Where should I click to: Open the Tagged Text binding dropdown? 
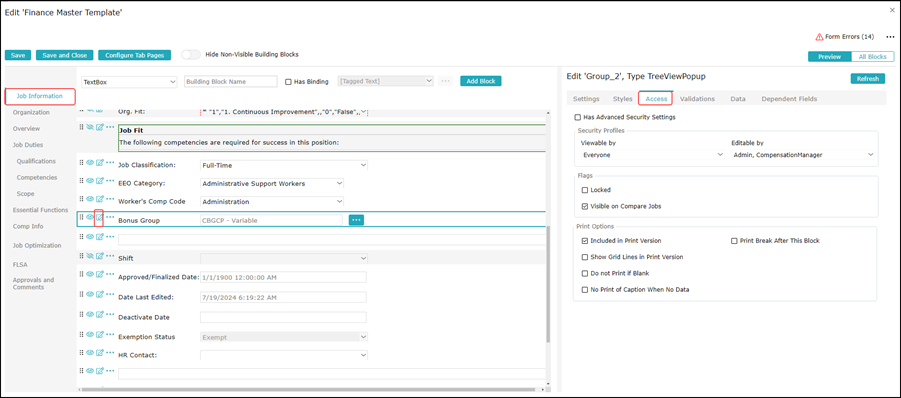386,82
